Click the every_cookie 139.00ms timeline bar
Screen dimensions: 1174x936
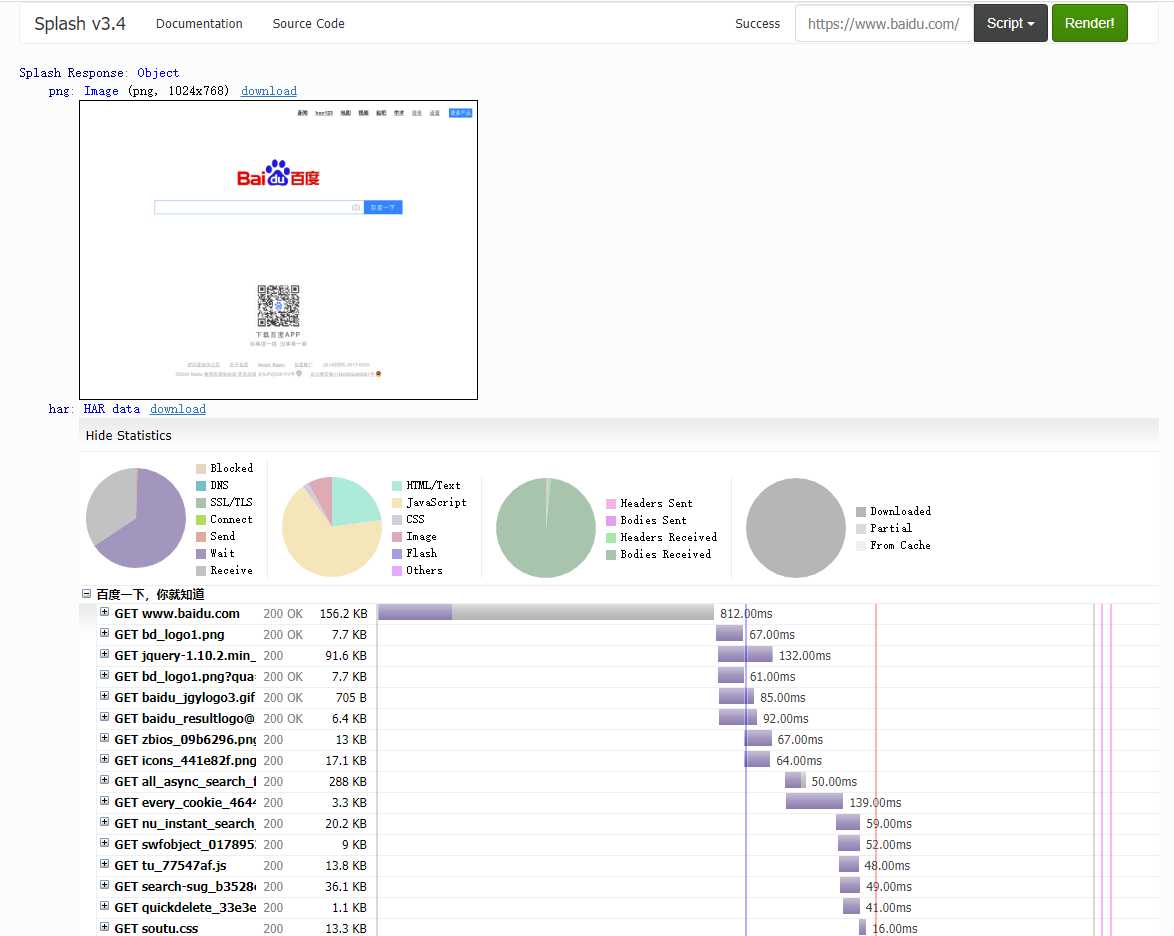815,801
